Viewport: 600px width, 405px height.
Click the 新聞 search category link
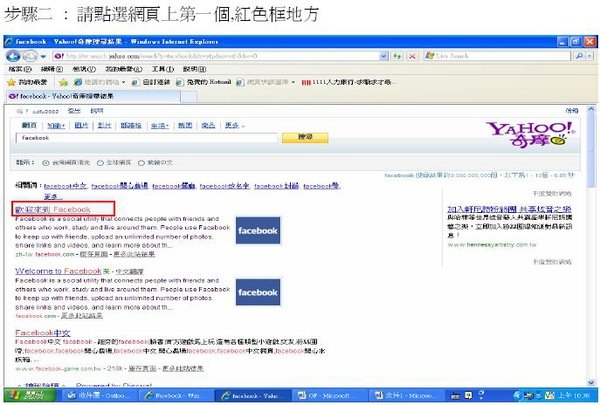coord(185,126)
